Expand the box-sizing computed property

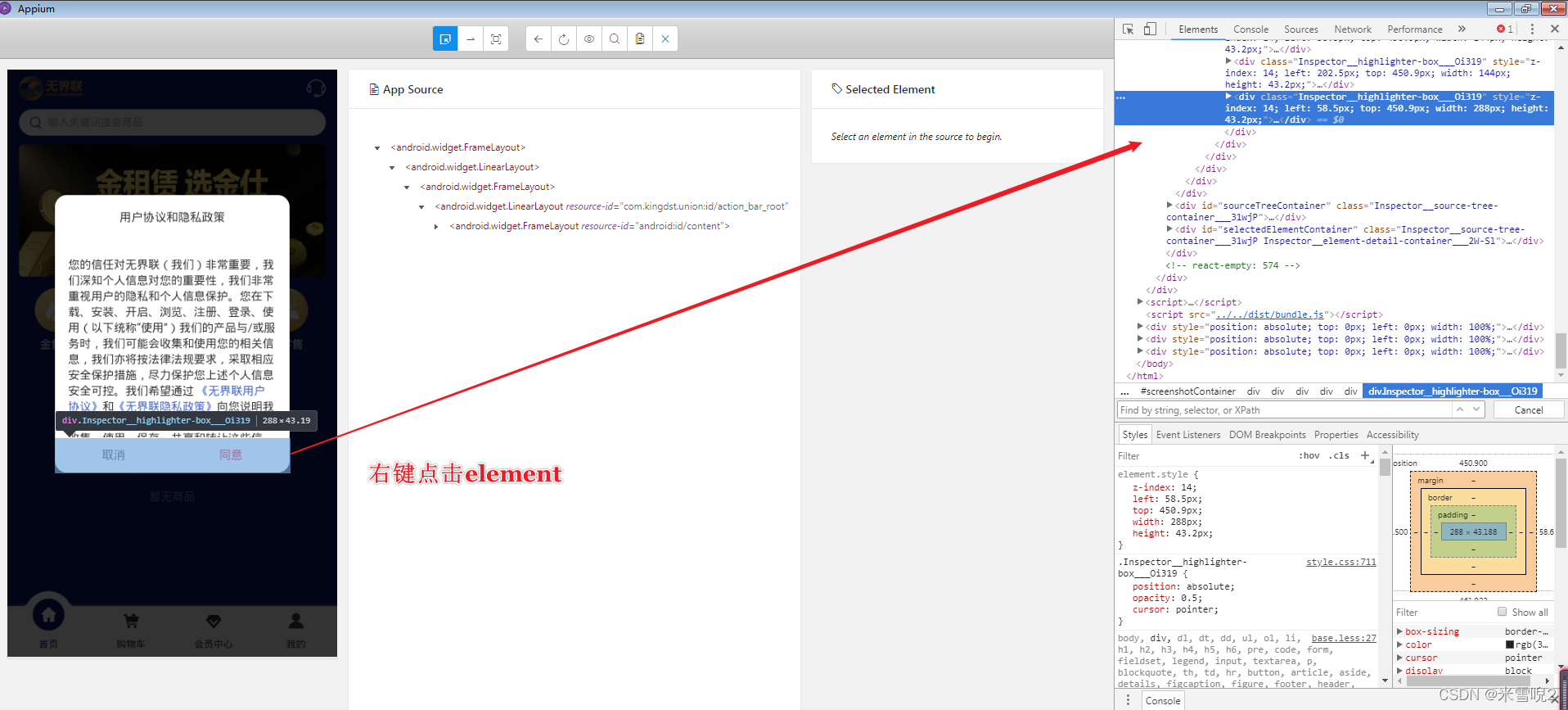pos(1399,631)
